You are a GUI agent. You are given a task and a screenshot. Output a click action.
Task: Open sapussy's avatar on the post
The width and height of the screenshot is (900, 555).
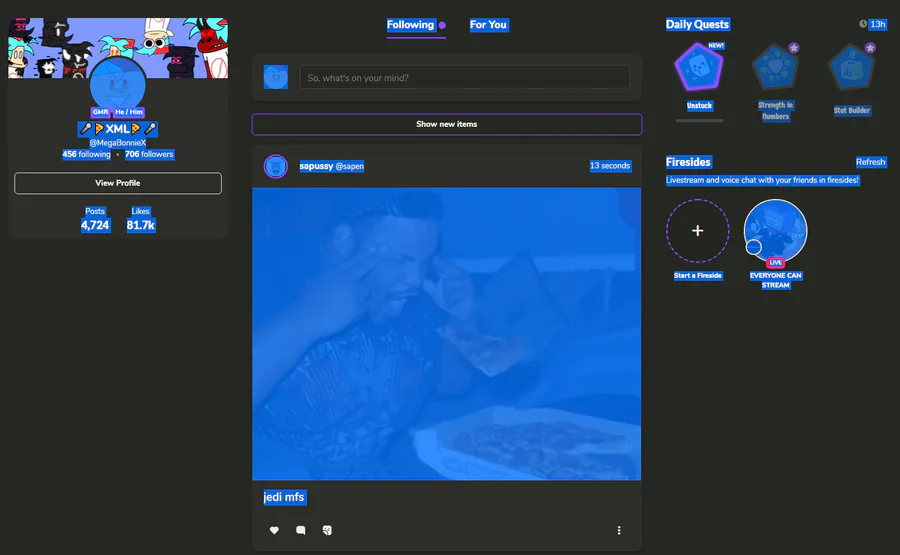276,166
